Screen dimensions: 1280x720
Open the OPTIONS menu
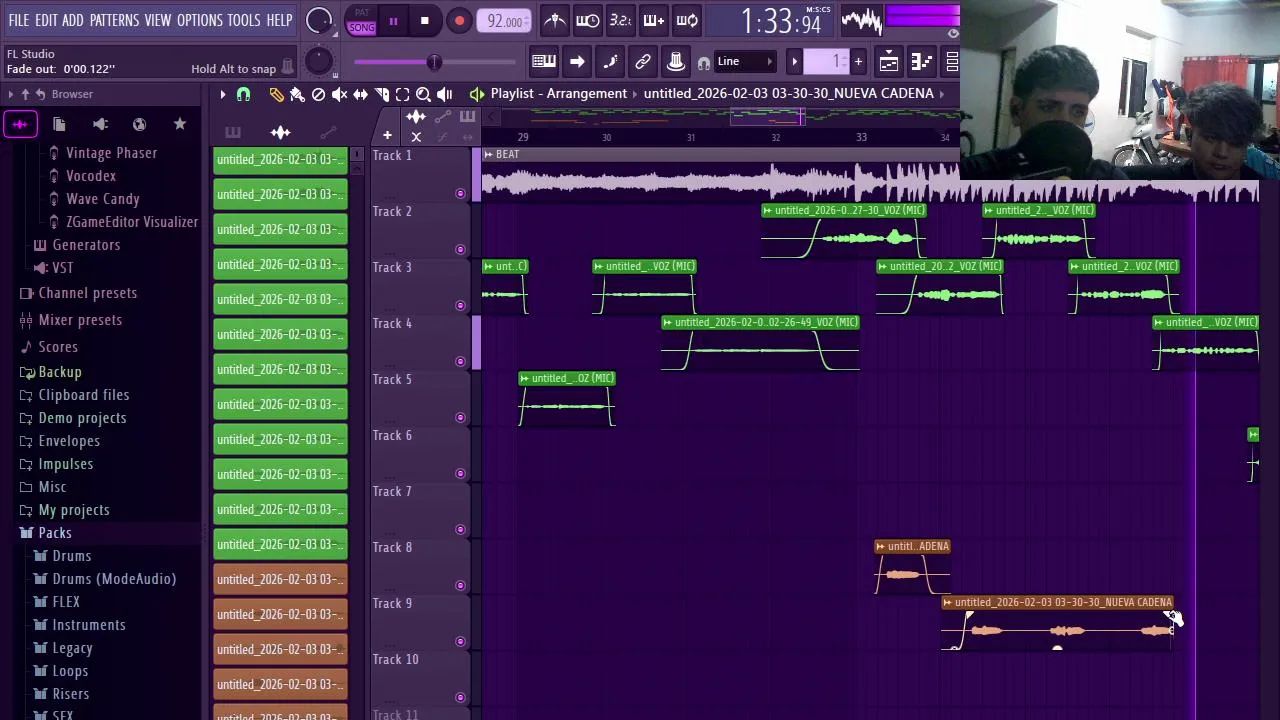coord(200,20)
